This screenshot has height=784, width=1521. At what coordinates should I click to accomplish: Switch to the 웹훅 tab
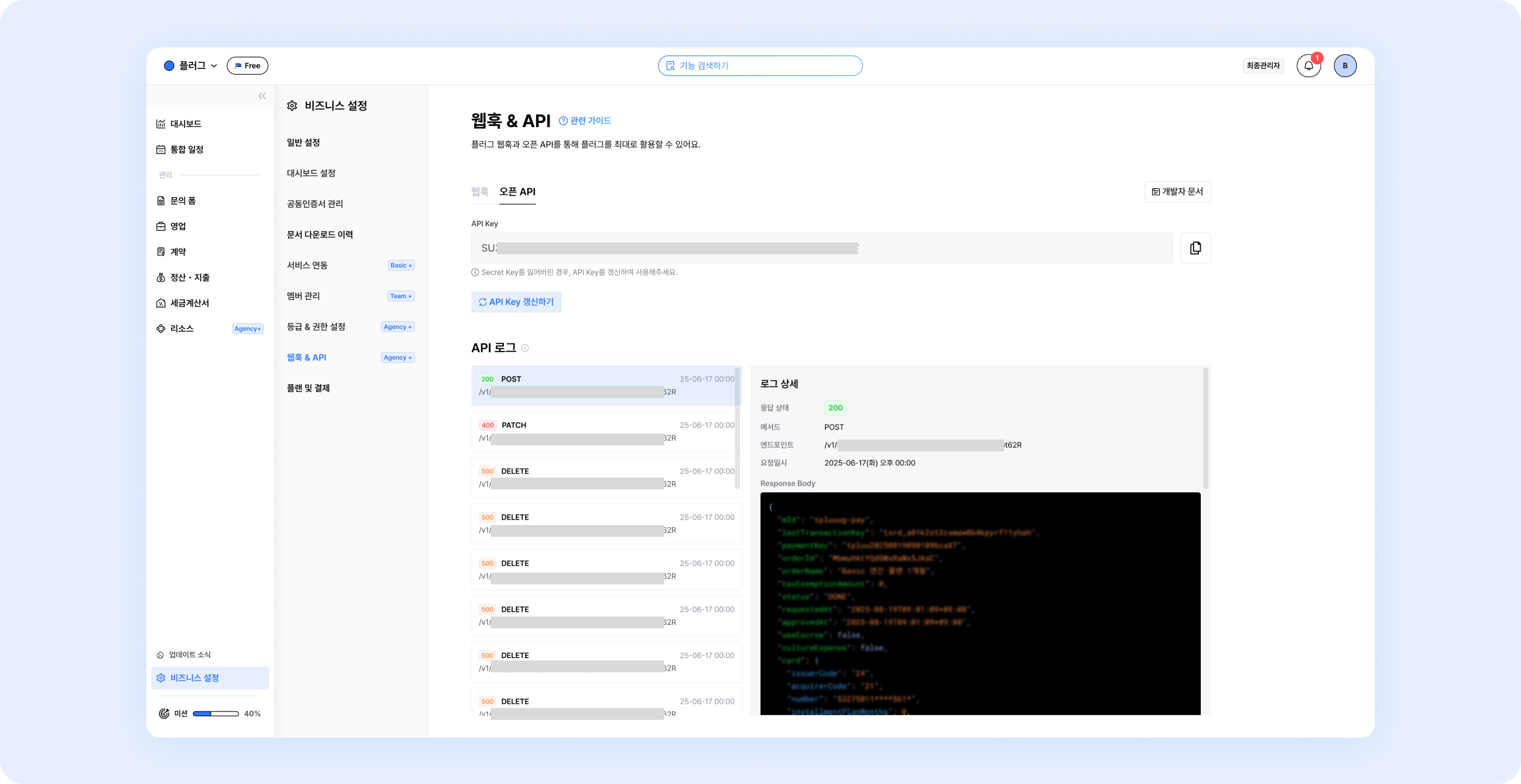(479, 191)
